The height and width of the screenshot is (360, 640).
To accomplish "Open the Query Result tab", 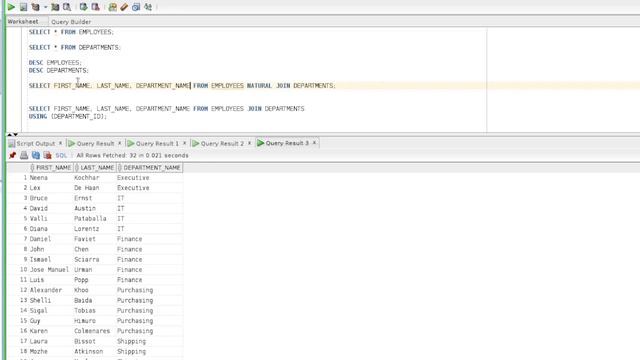I will tap(95, 143).
